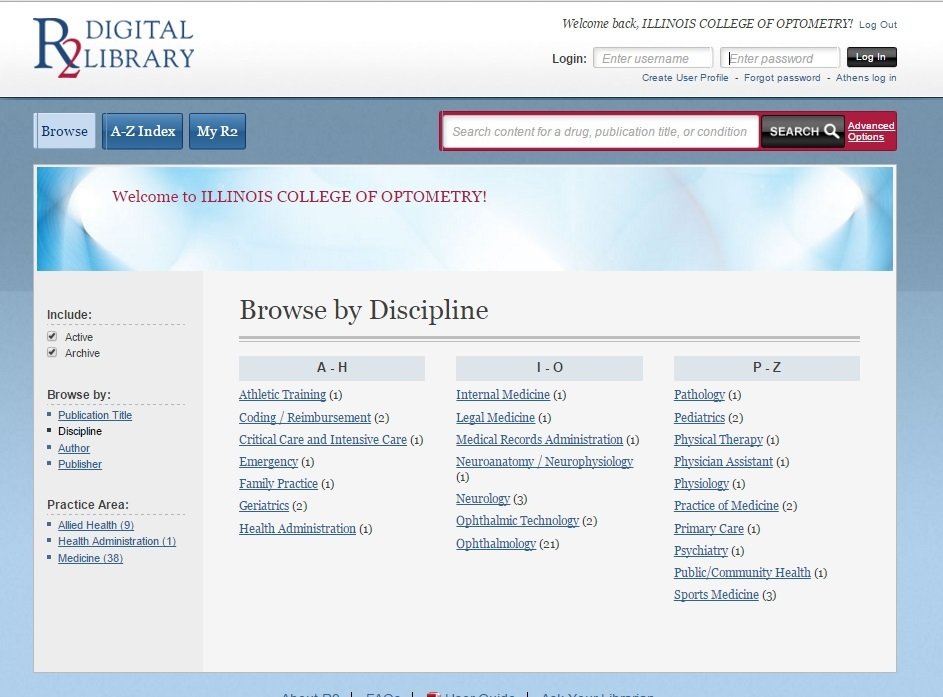943x697 pixels.
Task: Open Practice of Medicine discipline
Action: pyautogui.click(x=726, y=506)
